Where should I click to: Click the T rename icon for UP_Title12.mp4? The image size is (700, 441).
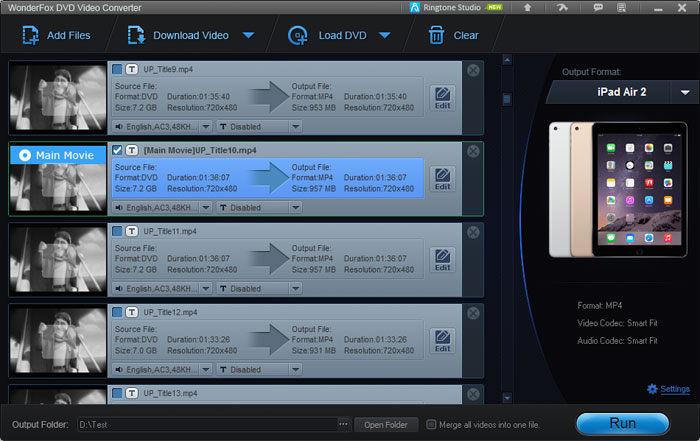pos(132,312)
